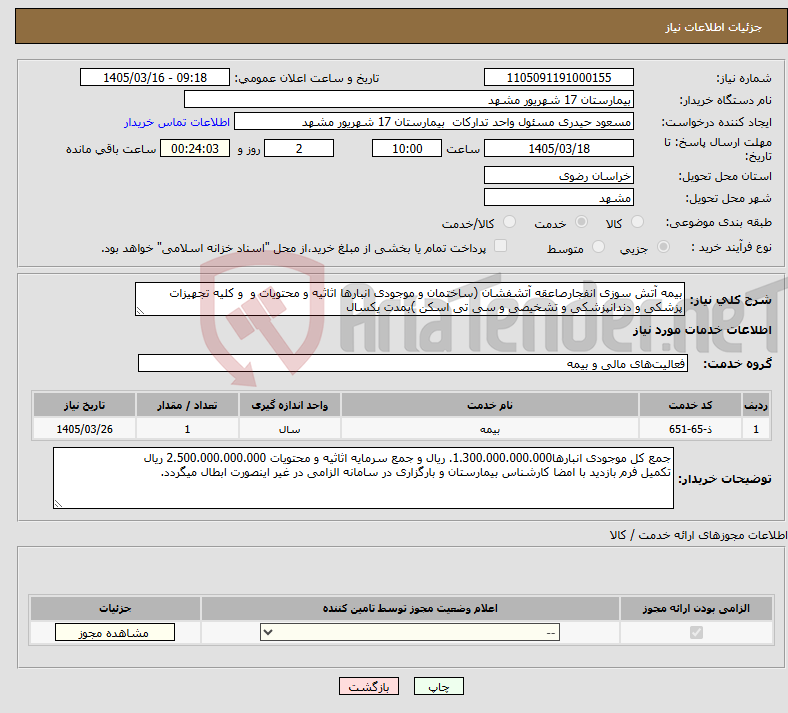Open the permit status dropdown

tap(410, 632)
